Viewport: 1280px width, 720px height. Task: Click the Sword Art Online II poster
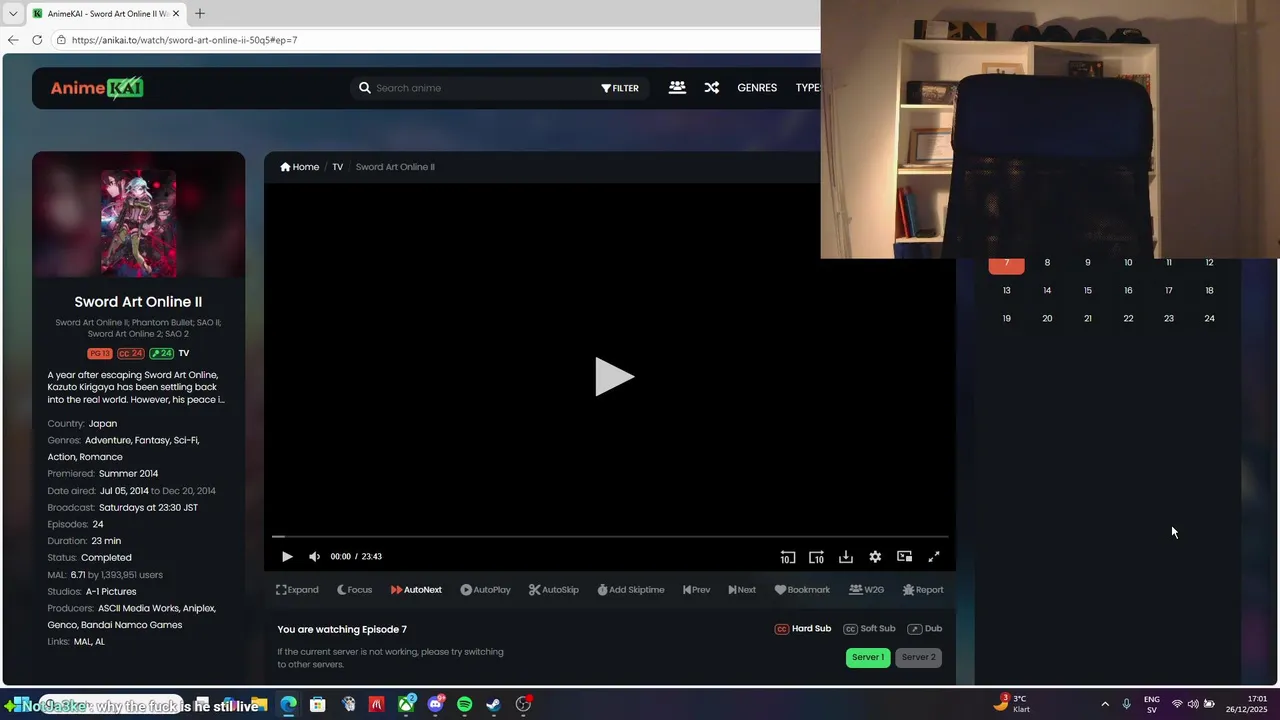coord(138,224)
